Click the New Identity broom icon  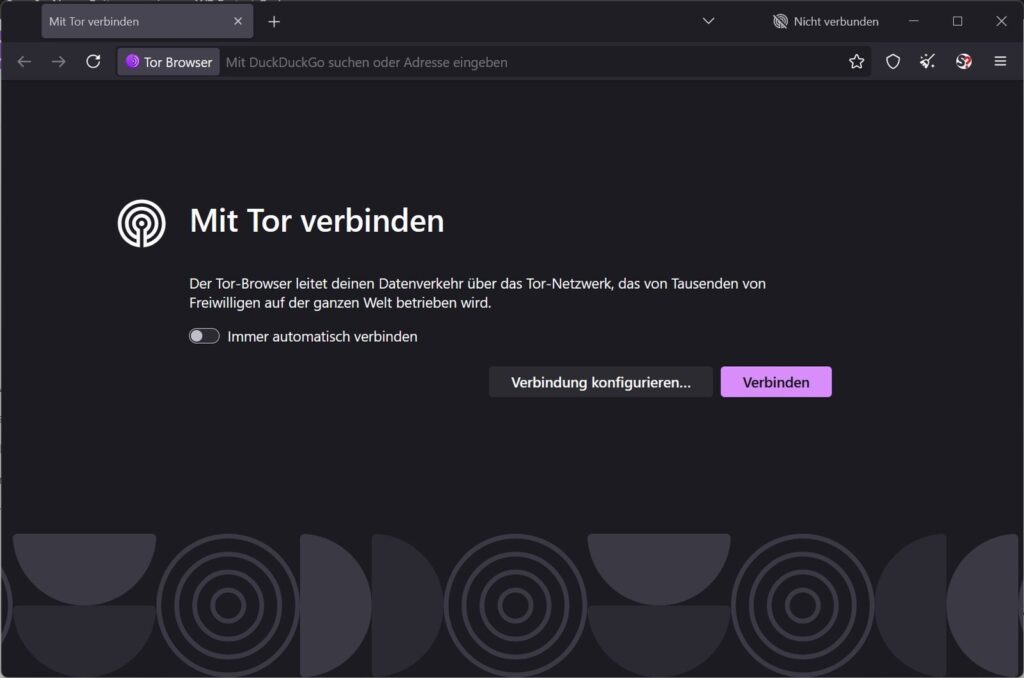pos(927,61)
